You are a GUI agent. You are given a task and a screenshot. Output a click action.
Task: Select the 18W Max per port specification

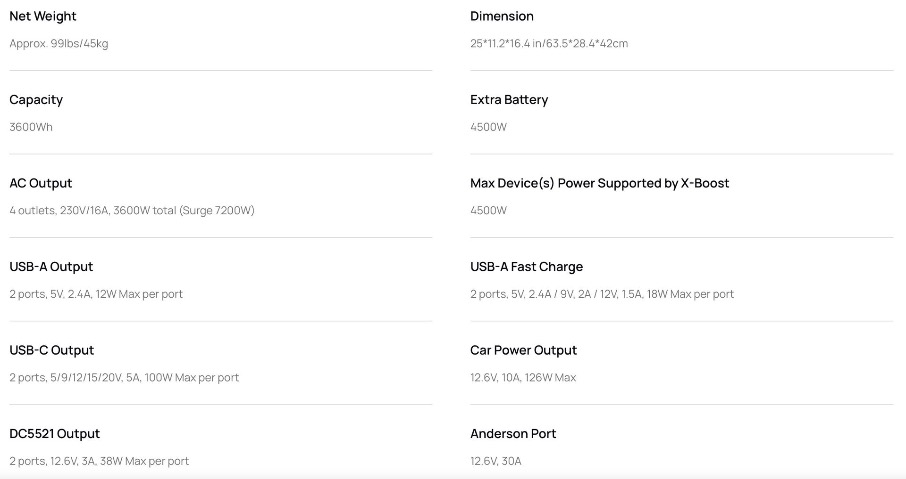690,294
